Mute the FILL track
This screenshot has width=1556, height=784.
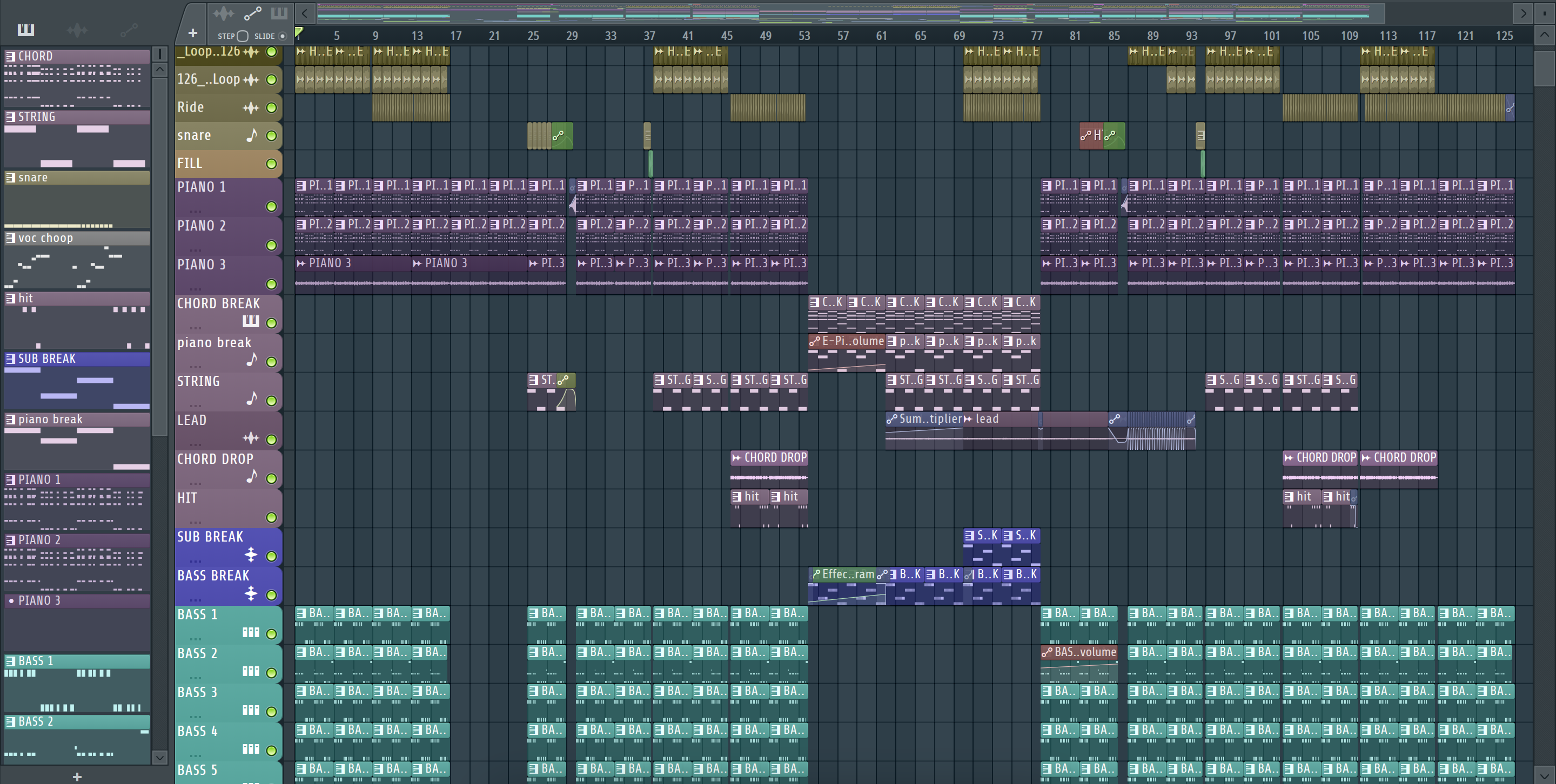point(271,164)
